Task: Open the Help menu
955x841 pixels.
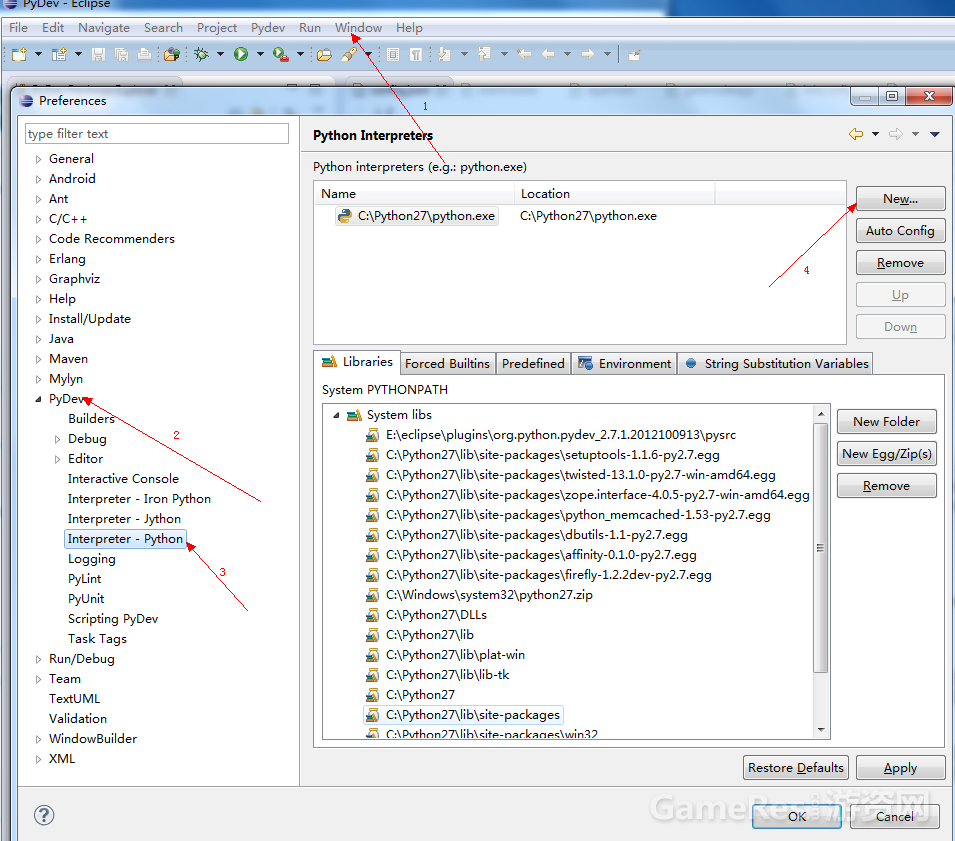Action: [x=409, y=27]
